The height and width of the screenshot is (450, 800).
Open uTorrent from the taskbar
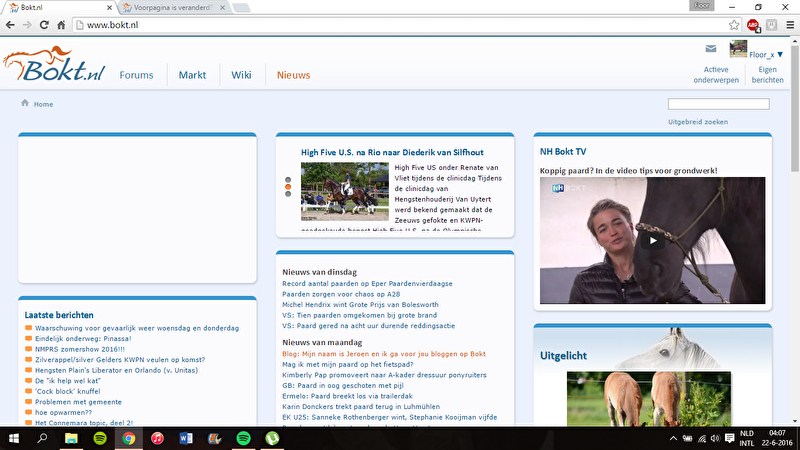coord(272,438)
